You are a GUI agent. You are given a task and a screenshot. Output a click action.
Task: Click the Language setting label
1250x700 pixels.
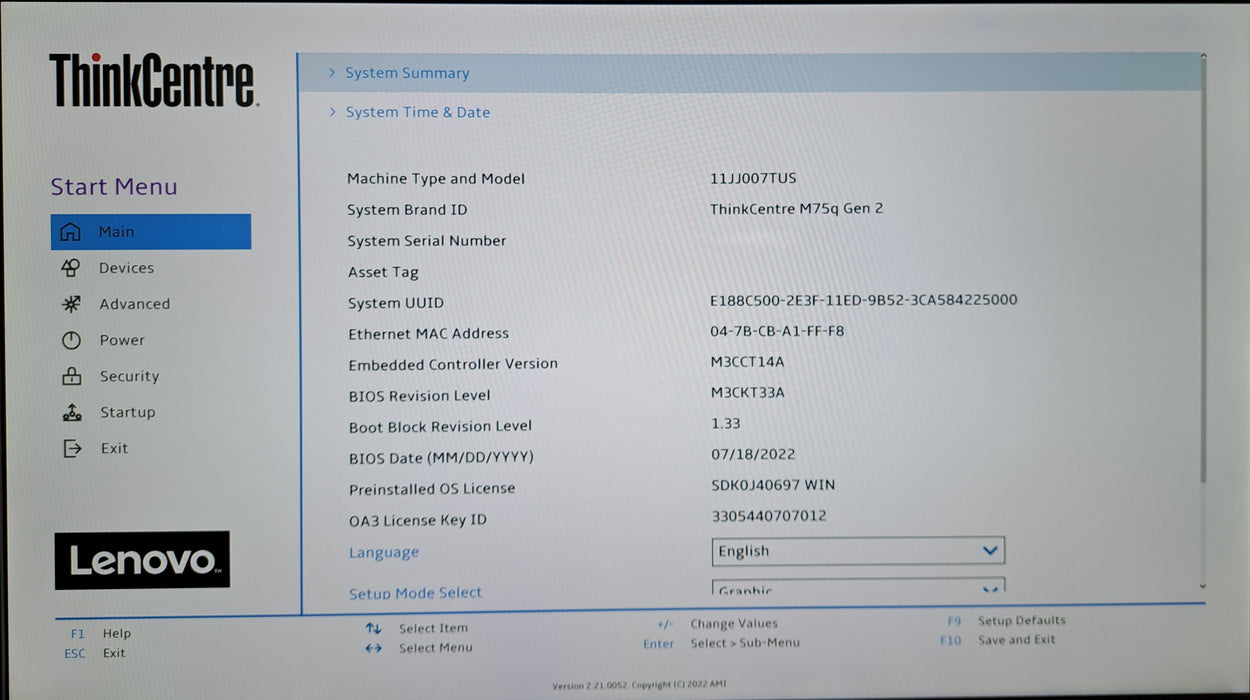[x=384, y=553]
